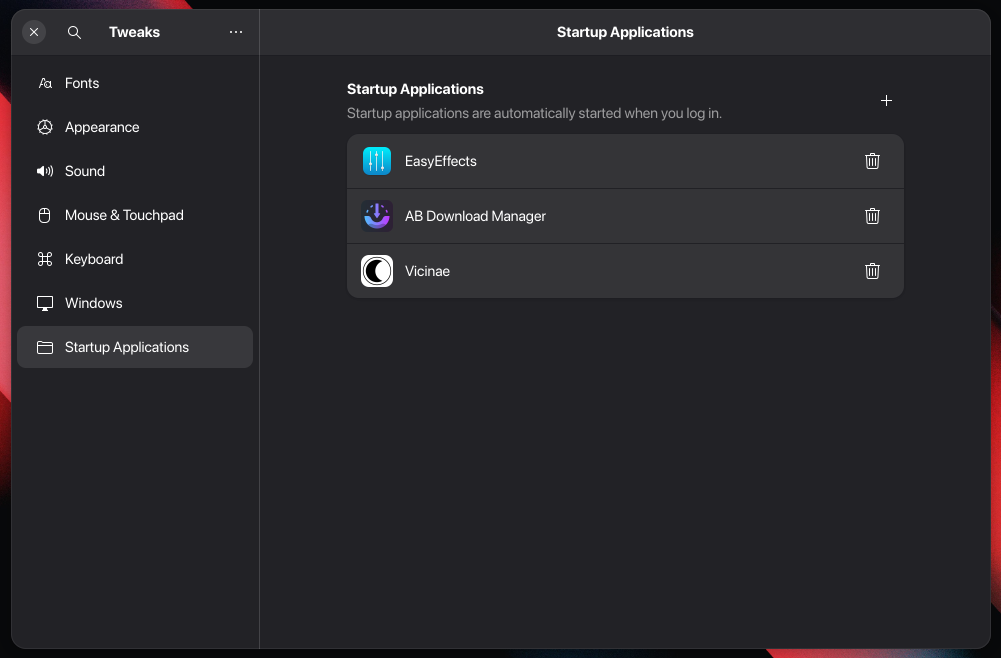Click the EasyEffects app icon
This screenshot has width=1001, height=658.
click(x=377, y=160)
